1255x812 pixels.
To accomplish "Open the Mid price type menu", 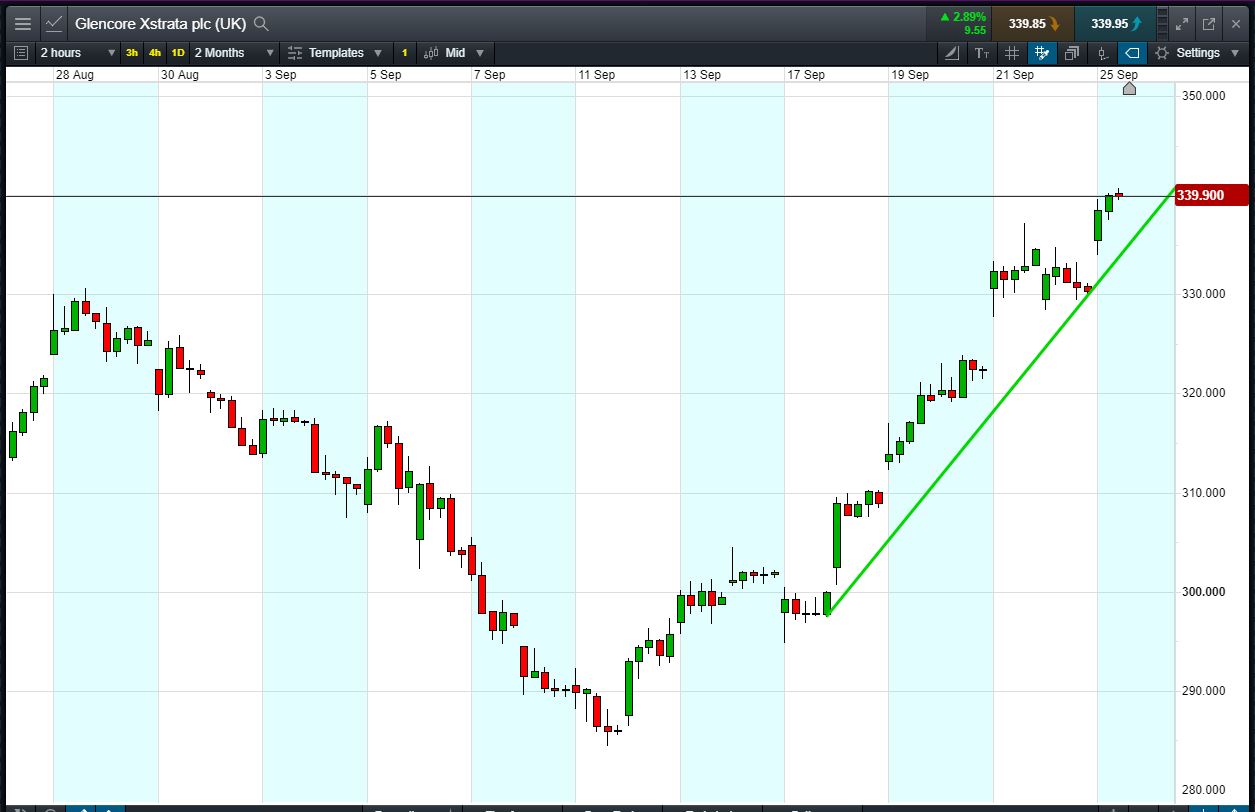I will coord(455,53).
